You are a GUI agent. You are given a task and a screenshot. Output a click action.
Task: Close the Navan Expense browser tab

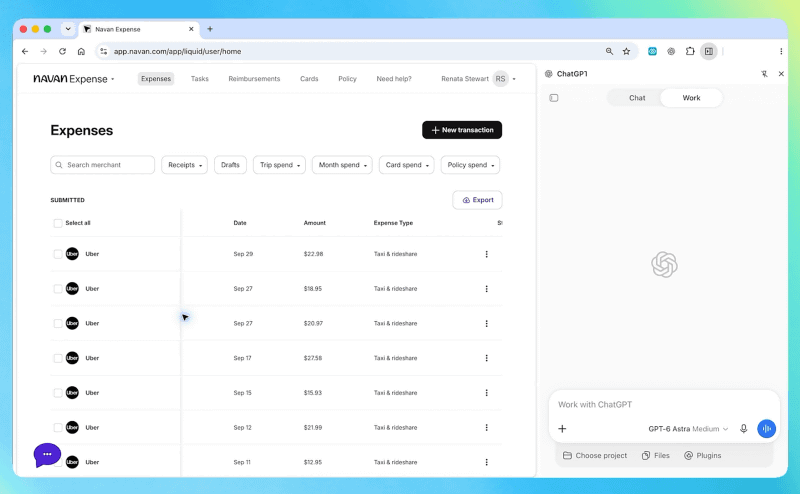(191, 29)
